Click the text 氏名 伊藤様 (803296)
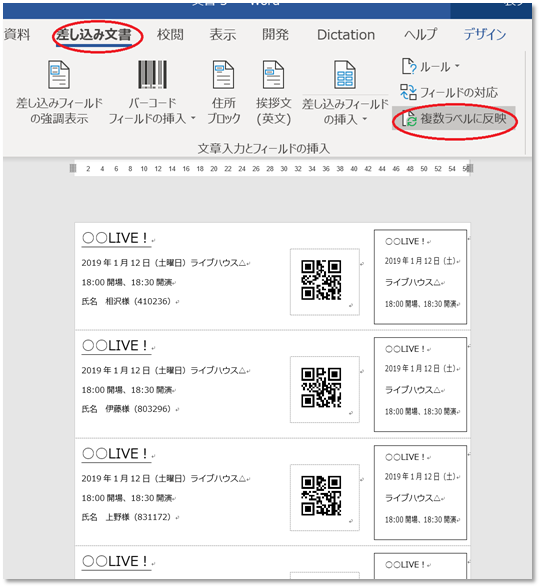This screenshot has height=588, width=541. (126, 409)
